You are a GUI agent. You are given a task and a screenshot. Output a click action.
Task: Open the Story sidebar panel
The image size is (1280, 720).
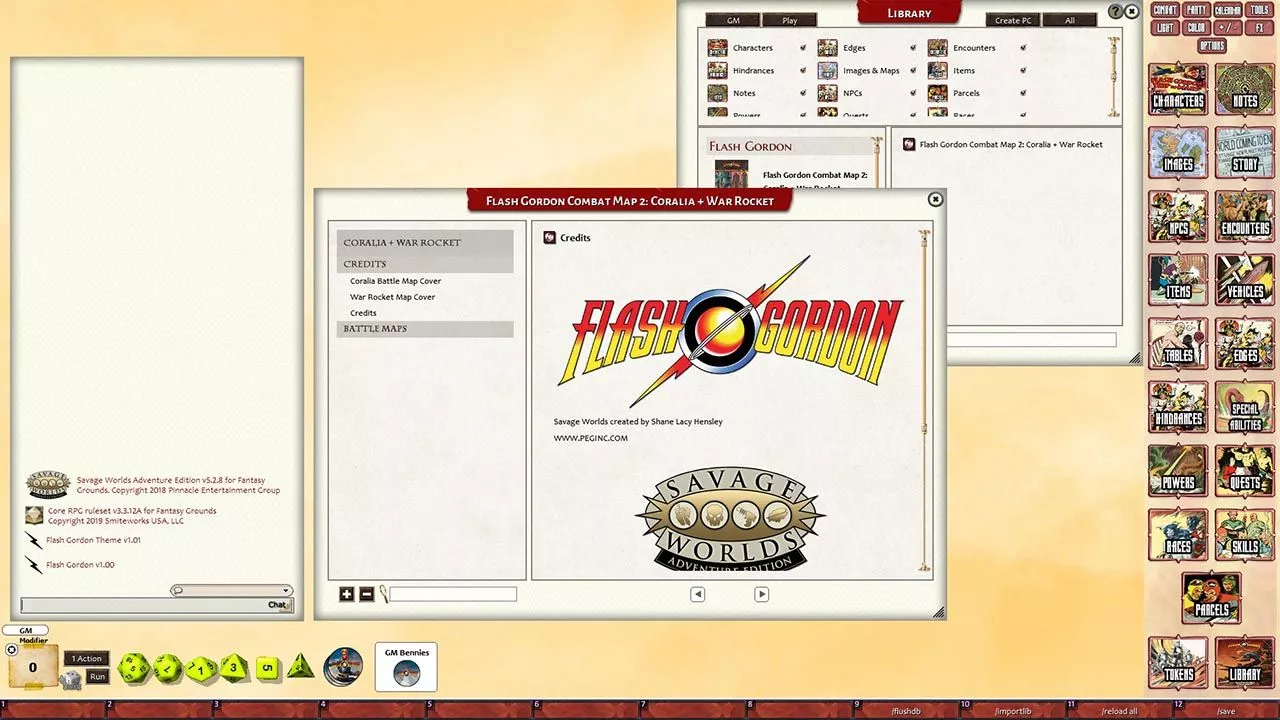pos(1245,155)
